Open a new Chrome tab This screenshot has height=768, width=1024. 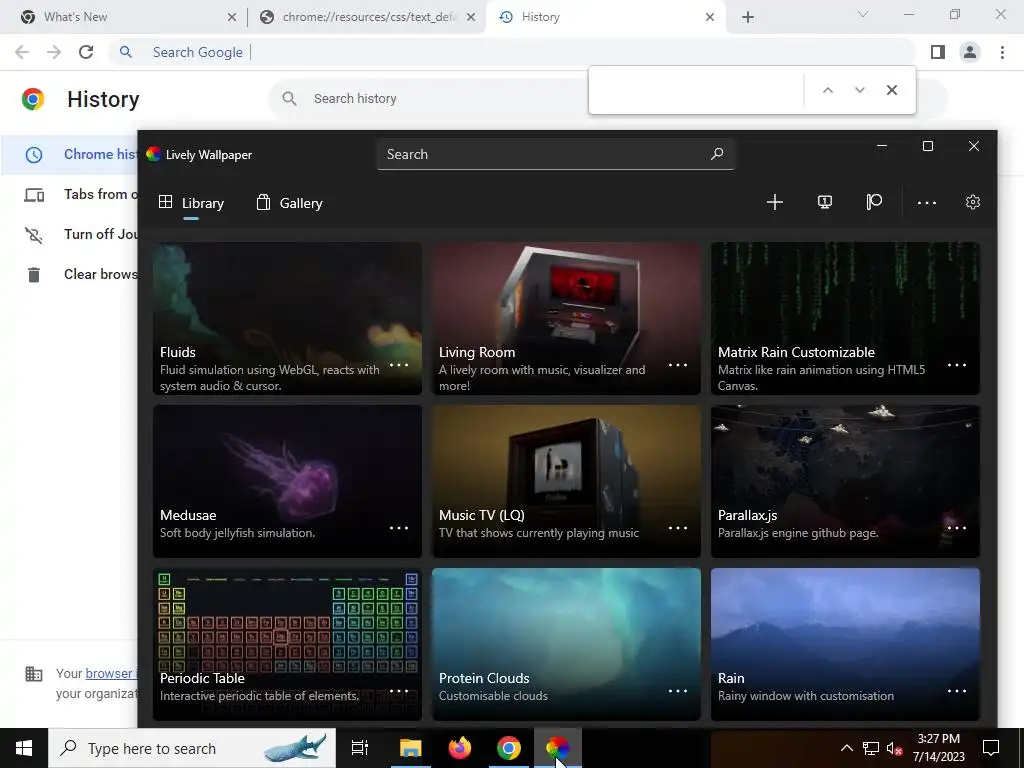pos(748,17)
